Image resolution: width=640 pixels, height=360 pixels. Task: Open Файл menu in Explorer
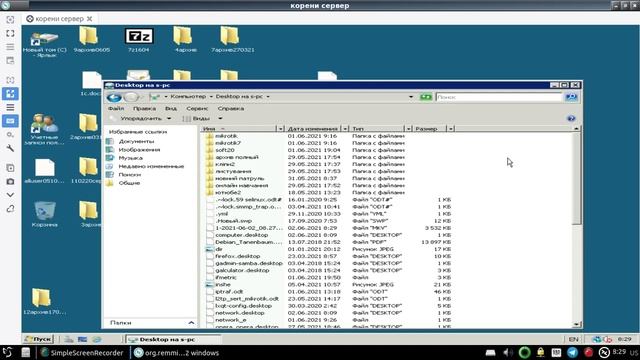point(116,109)
